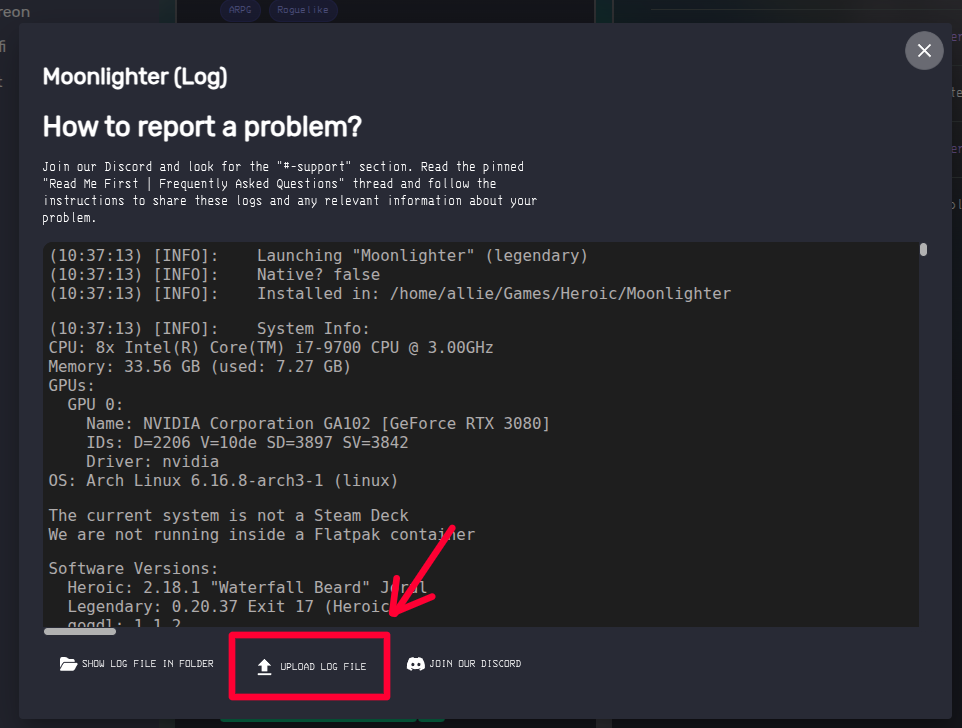Click the vertical scrollbar of the log
The image size is (962, 728).
pos(923,250)
